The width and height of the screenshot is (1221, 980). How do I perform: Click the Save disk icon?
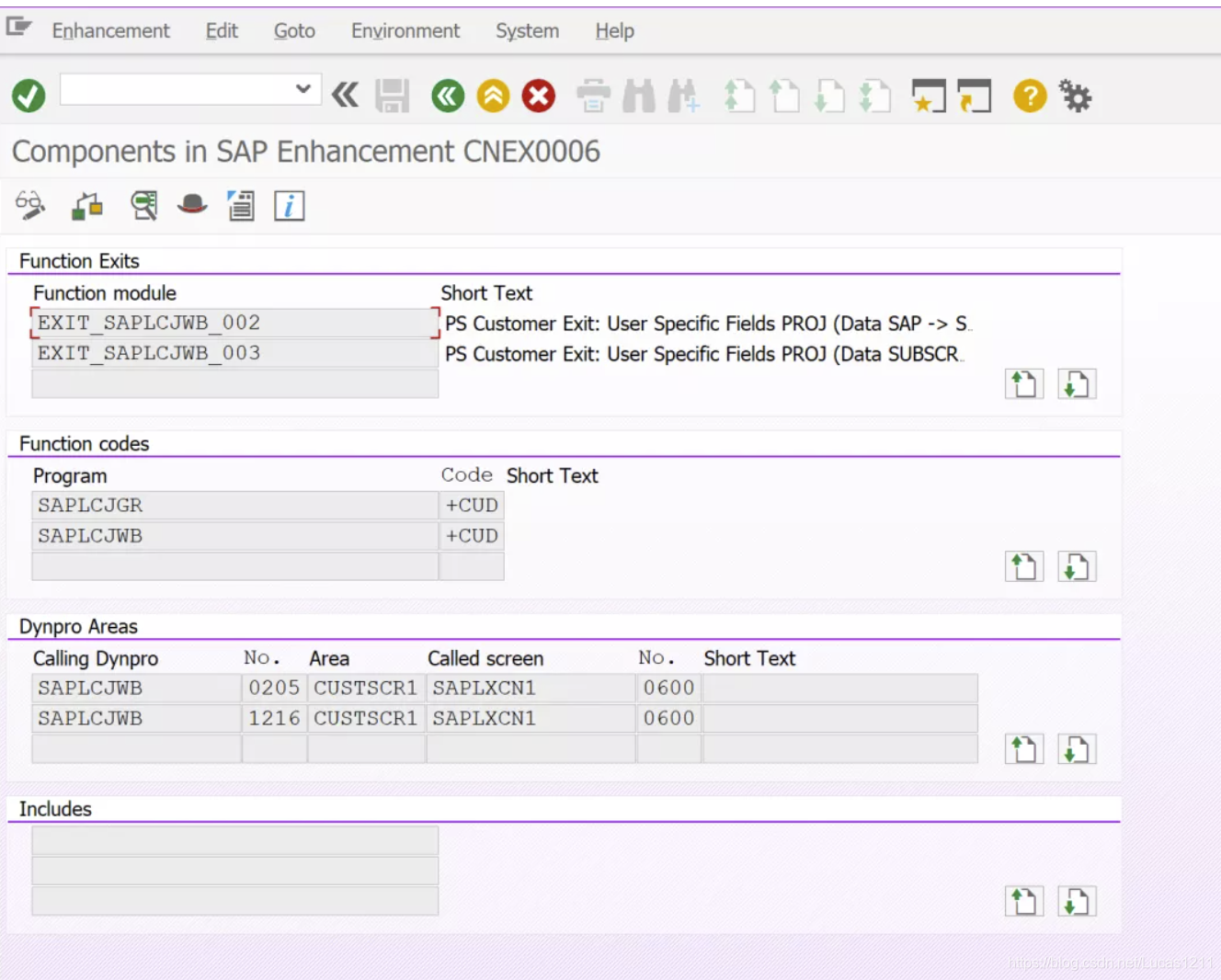coord(393,96)
